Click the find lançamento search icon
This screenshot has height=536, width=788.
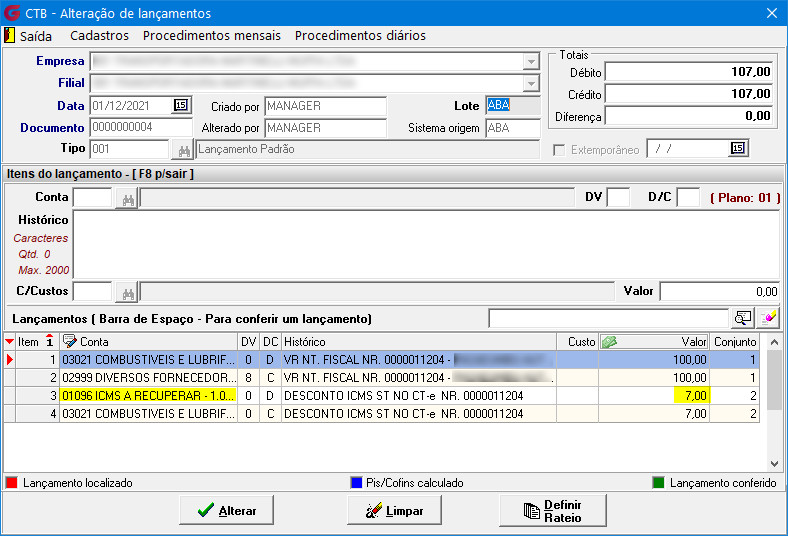click(743, 318)
